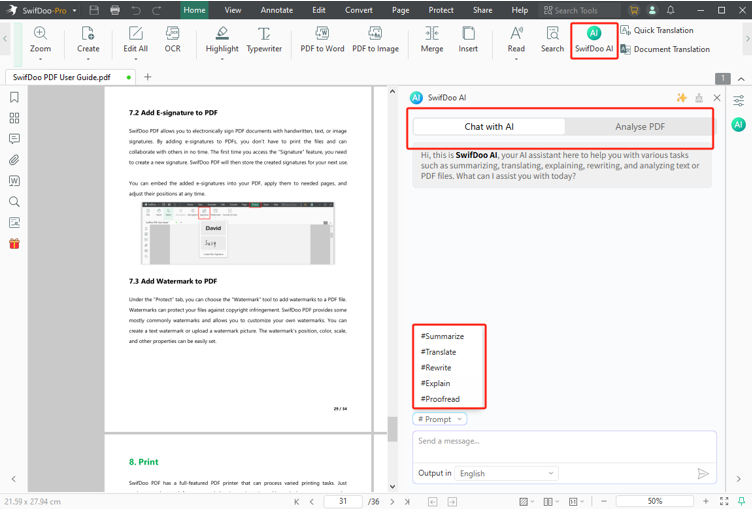This screenshot has height=509, width=752.
Task: Open the ribbon Search tool
Action: click(x=552, y=40)
